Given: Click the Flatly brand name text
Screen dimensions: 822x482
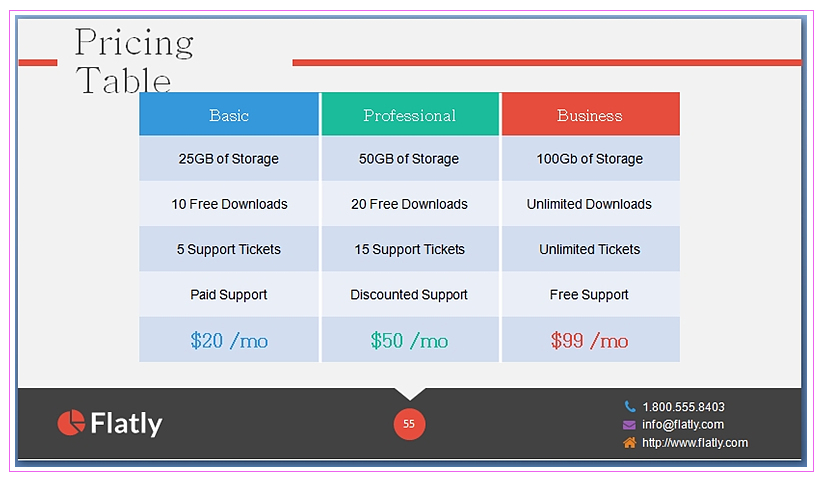Looking at the screenshot, I should pos(126,423).
